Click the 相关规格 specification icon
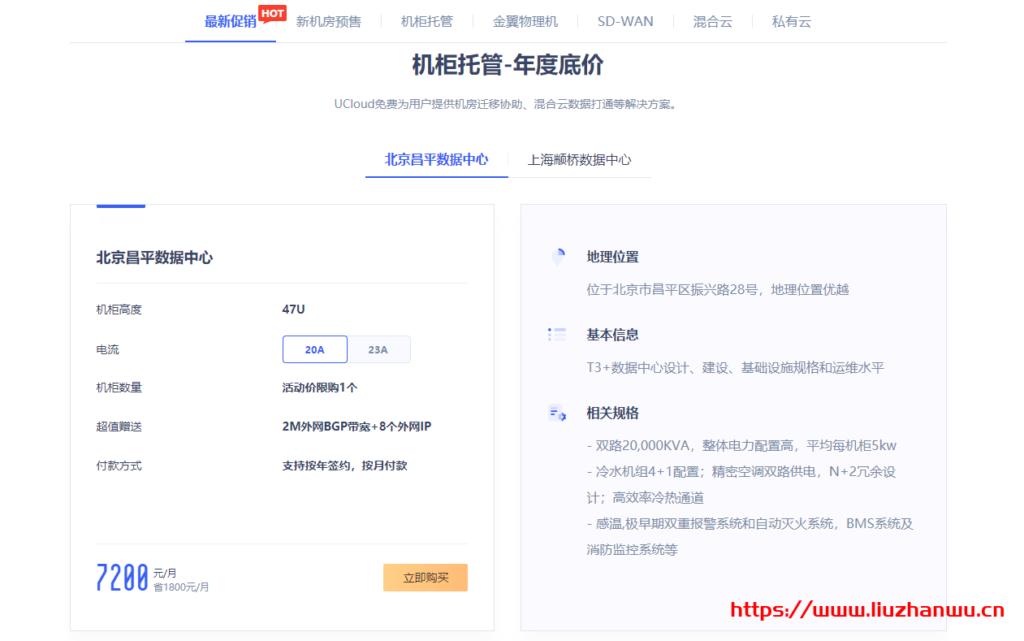Screen dimensions: 1024x641 pos(557,413)
